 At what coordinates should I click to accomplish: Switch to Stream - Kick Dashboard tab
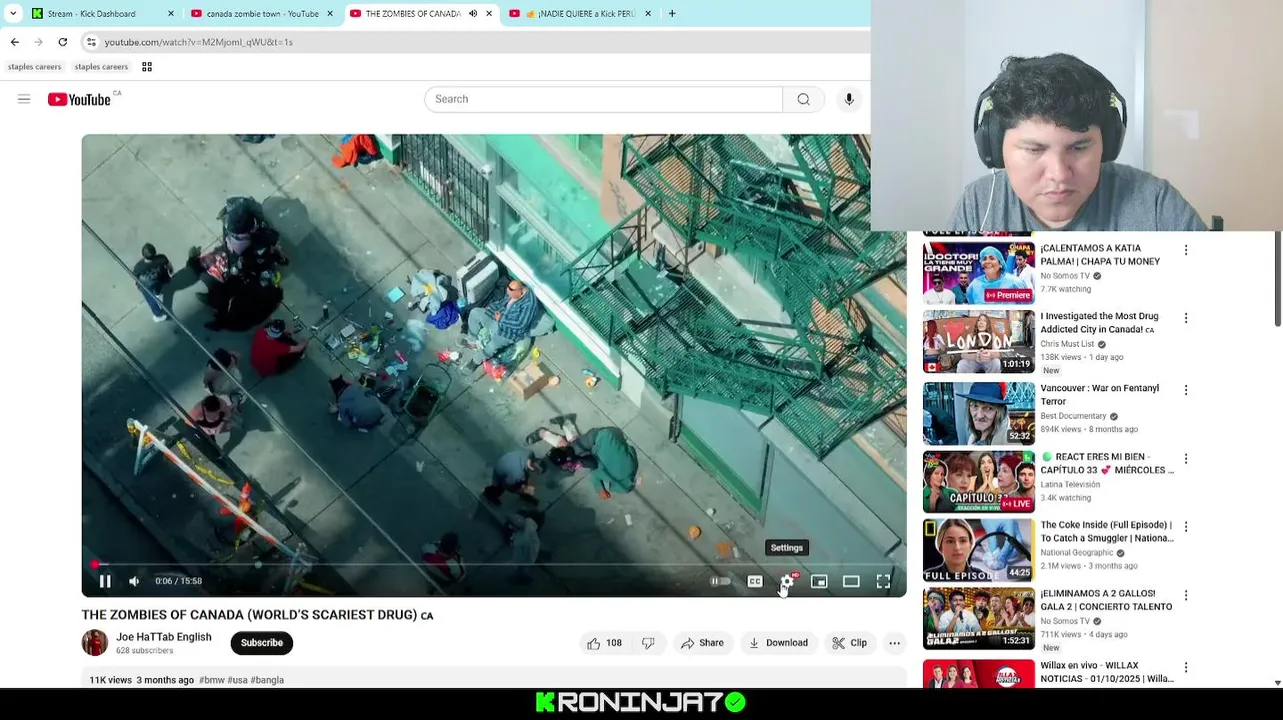click(x=104, y=14)
